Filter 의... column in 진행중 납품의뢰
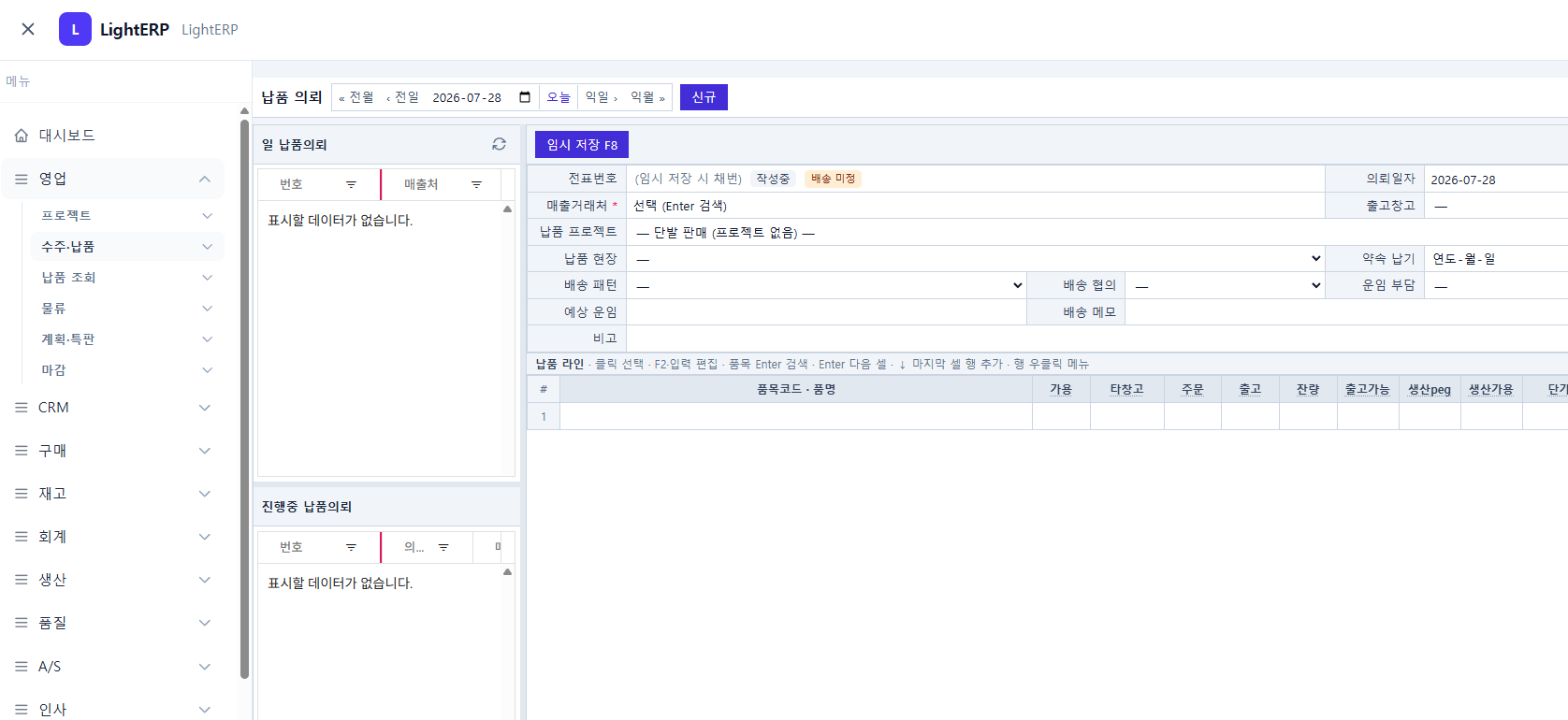This screenshot has height=720, width=1568. tap(443, 547)
